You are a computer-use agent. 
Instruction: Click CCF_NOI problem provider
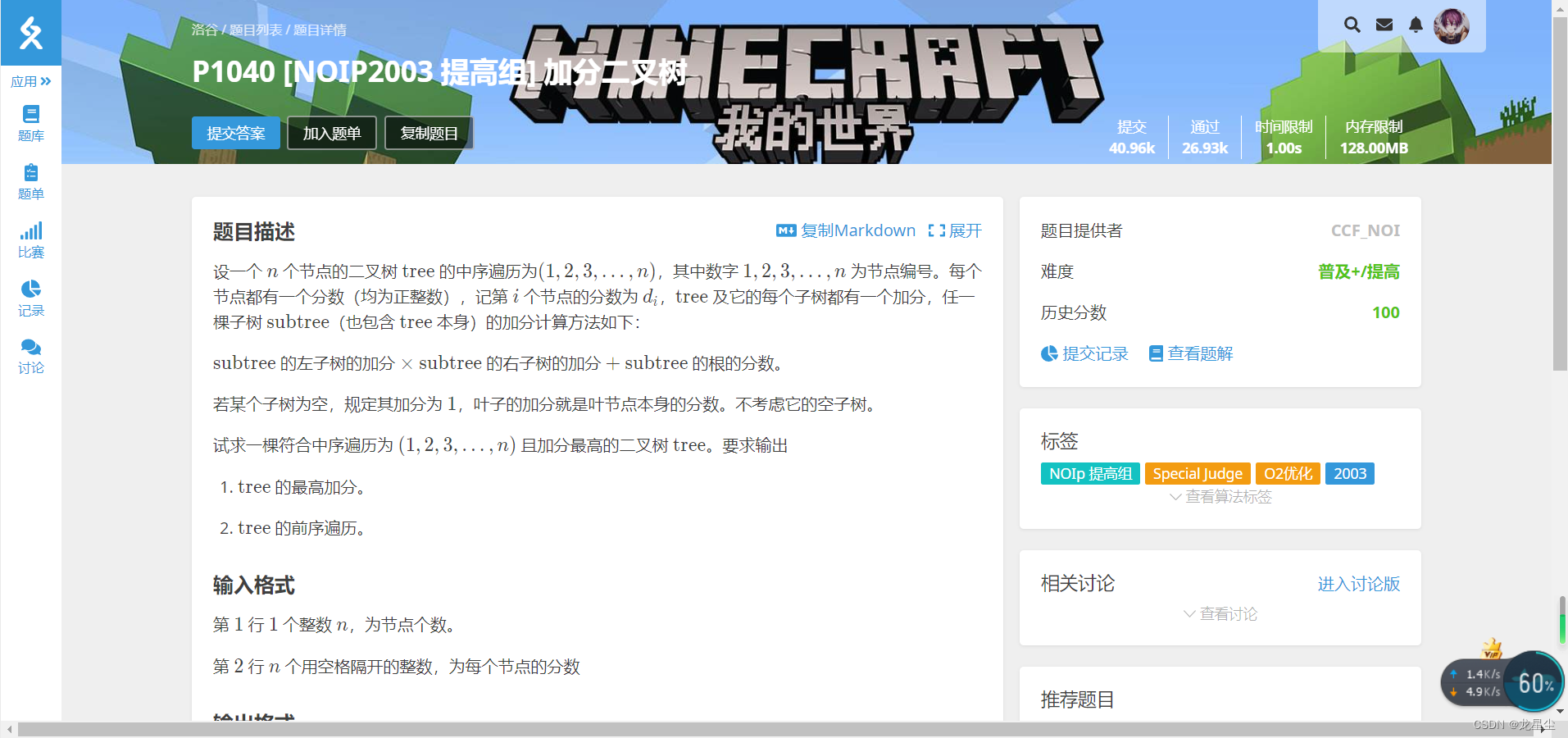coord(1366,230)
